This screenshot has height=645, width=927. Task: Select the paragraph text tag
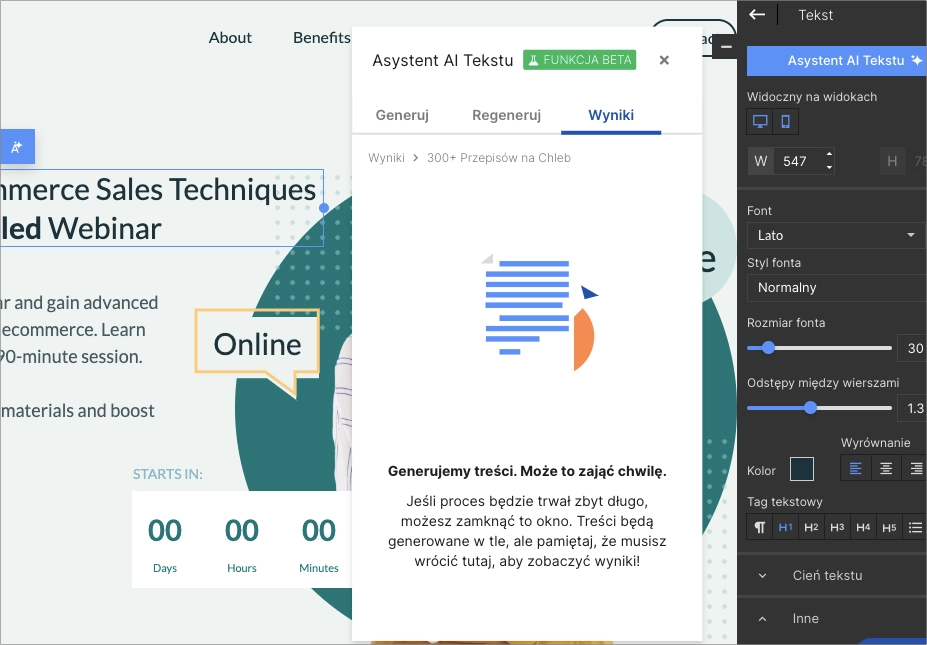(760, 527)
